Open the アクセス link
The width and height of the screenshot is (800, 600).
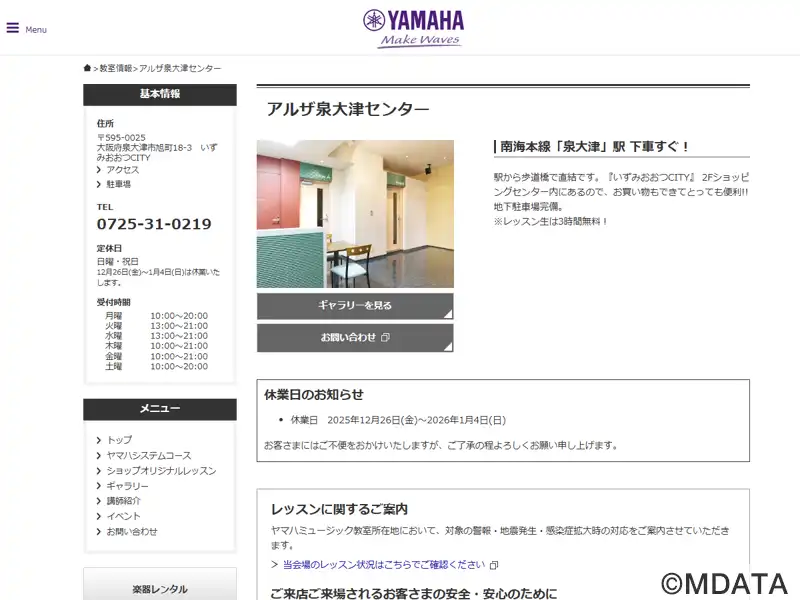pyautogui.click(x=122, y=170)
